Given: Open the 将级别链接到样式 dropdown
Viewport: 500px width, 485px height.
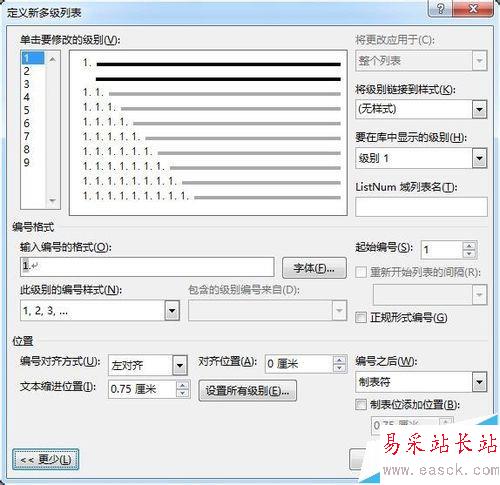Looking at the screenshot, I should (x=479, y=109).
